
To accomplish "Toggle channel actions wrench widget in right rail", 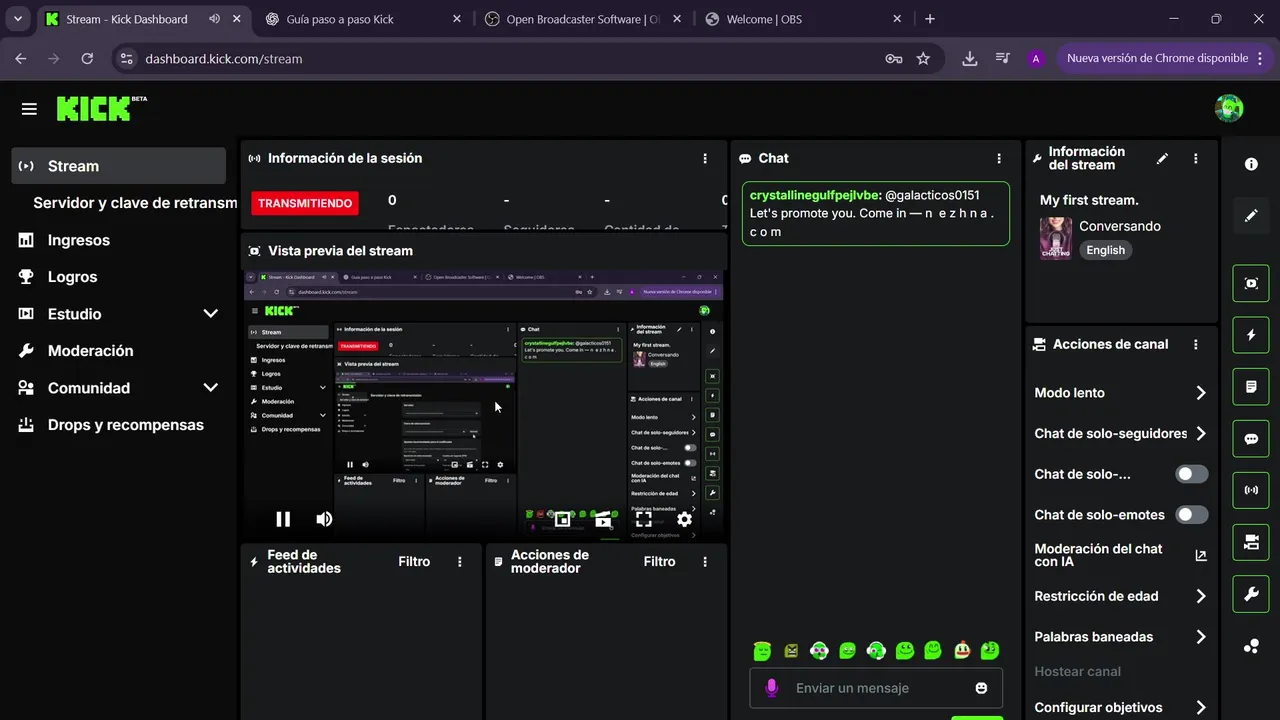I will point(1251,594).
